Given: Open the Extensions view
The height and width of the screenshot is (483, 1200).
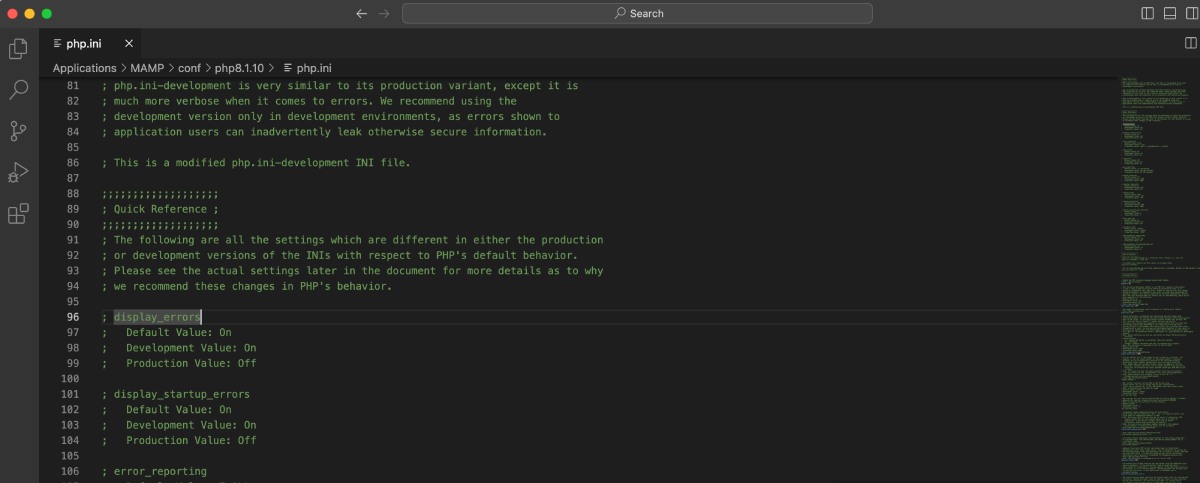Looking at the screenshot, I should (x=18, y=214).
